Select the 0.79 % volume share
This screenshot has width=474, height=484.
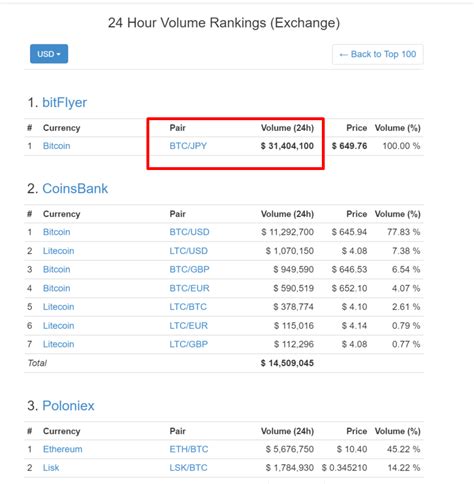pos(406,326)
